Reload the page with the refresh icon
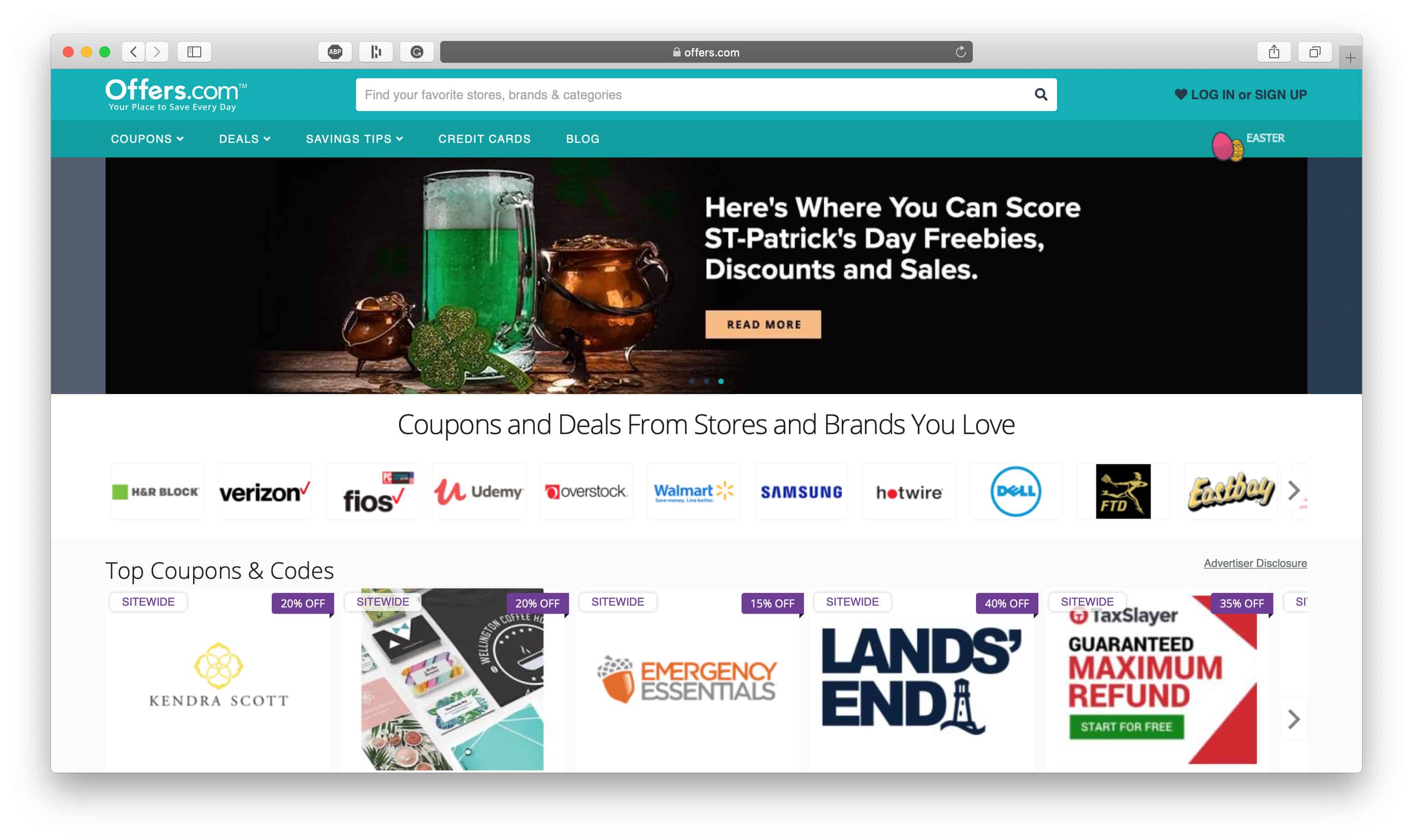This screenshot has width=1413, height=840. 961,52
